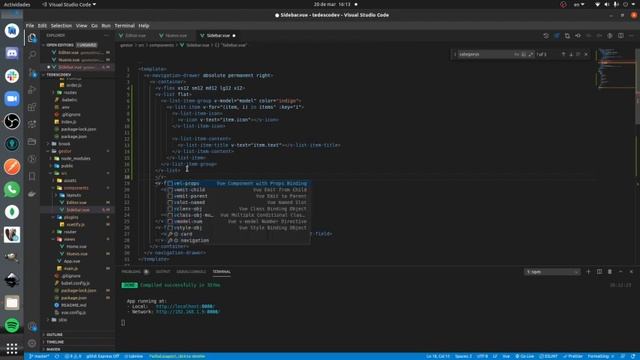The height and width of the screenshot is (360, 640).
Task: Expand the assets folder
Action: (70, 180)
